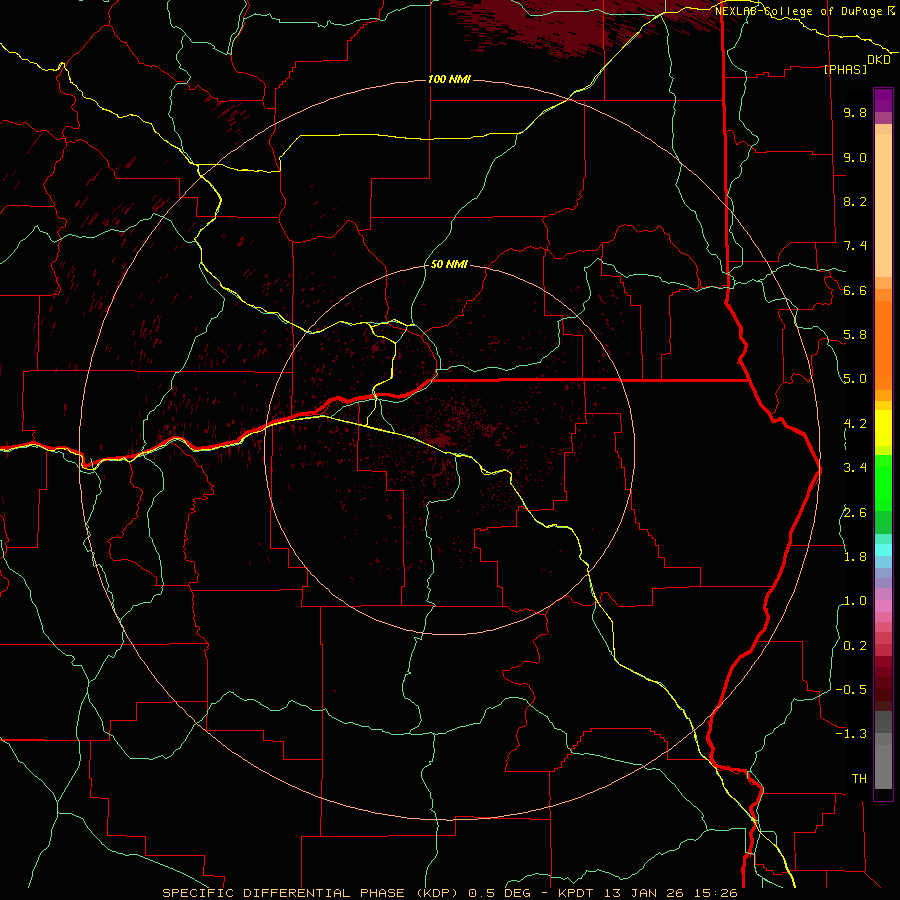Click the 9.8 legend value
The image size is (900, 900).
click(855, 112)
